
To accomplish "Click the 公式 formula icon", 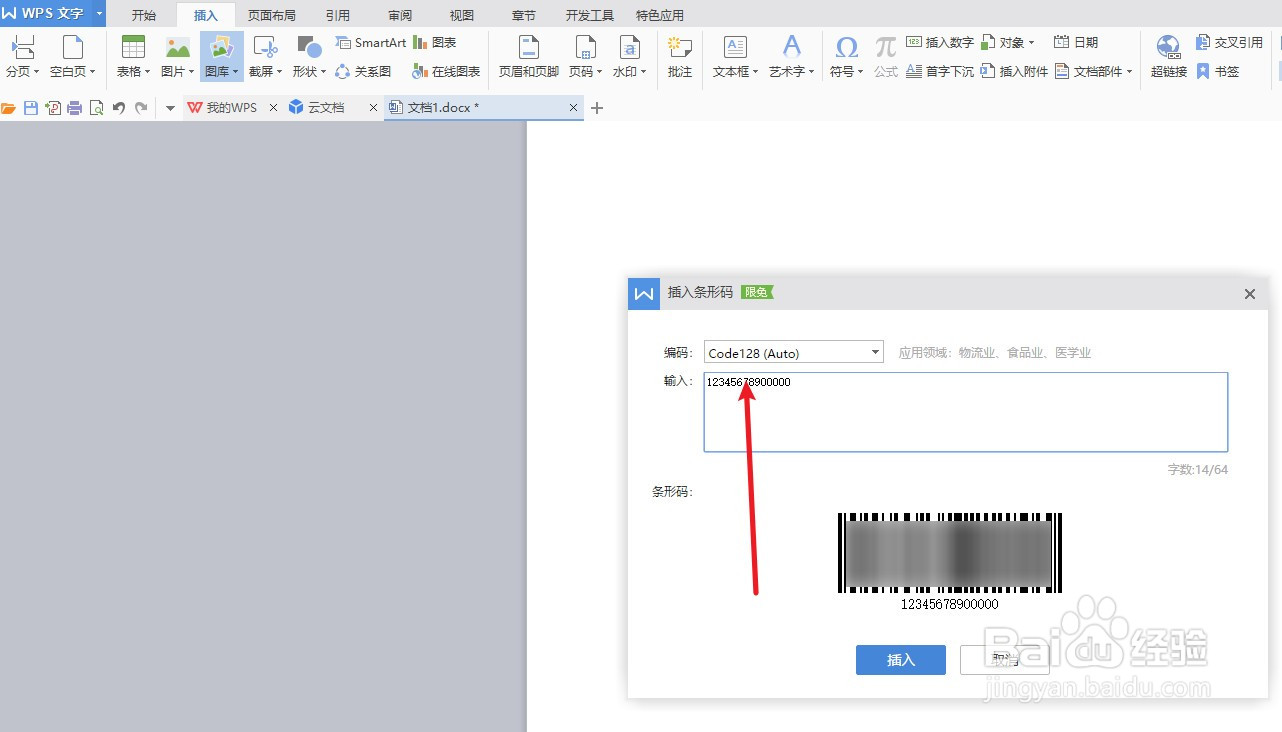I will (x=886, y=47).
